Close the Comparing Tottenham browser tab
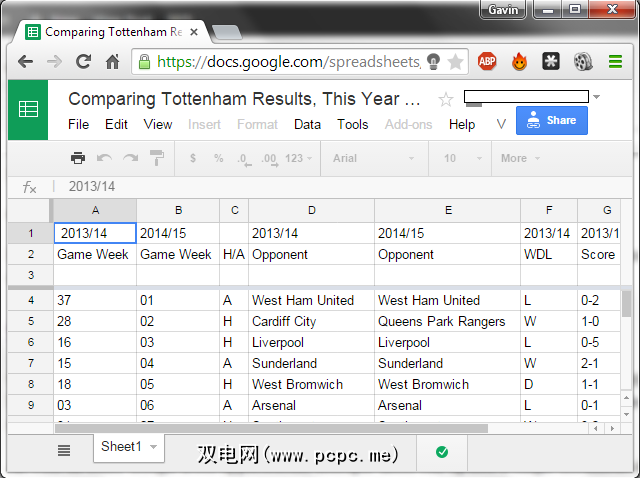Screen dimensions: 640x478 (x=194, y=32)
